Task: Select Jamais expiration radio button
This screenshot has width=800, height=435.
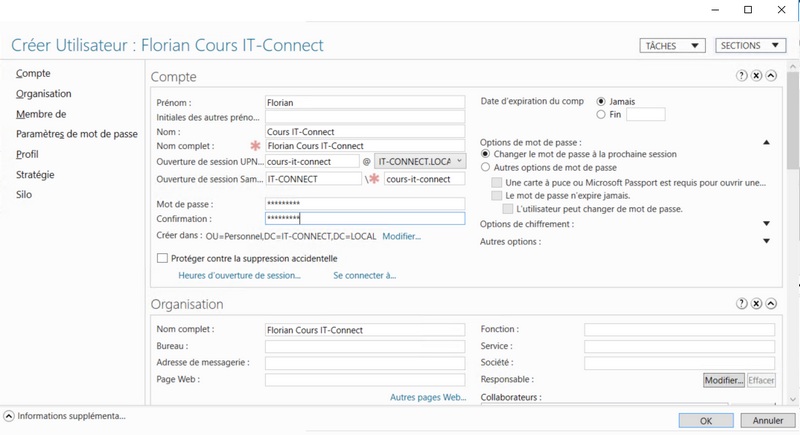Action: pos(601,102)
